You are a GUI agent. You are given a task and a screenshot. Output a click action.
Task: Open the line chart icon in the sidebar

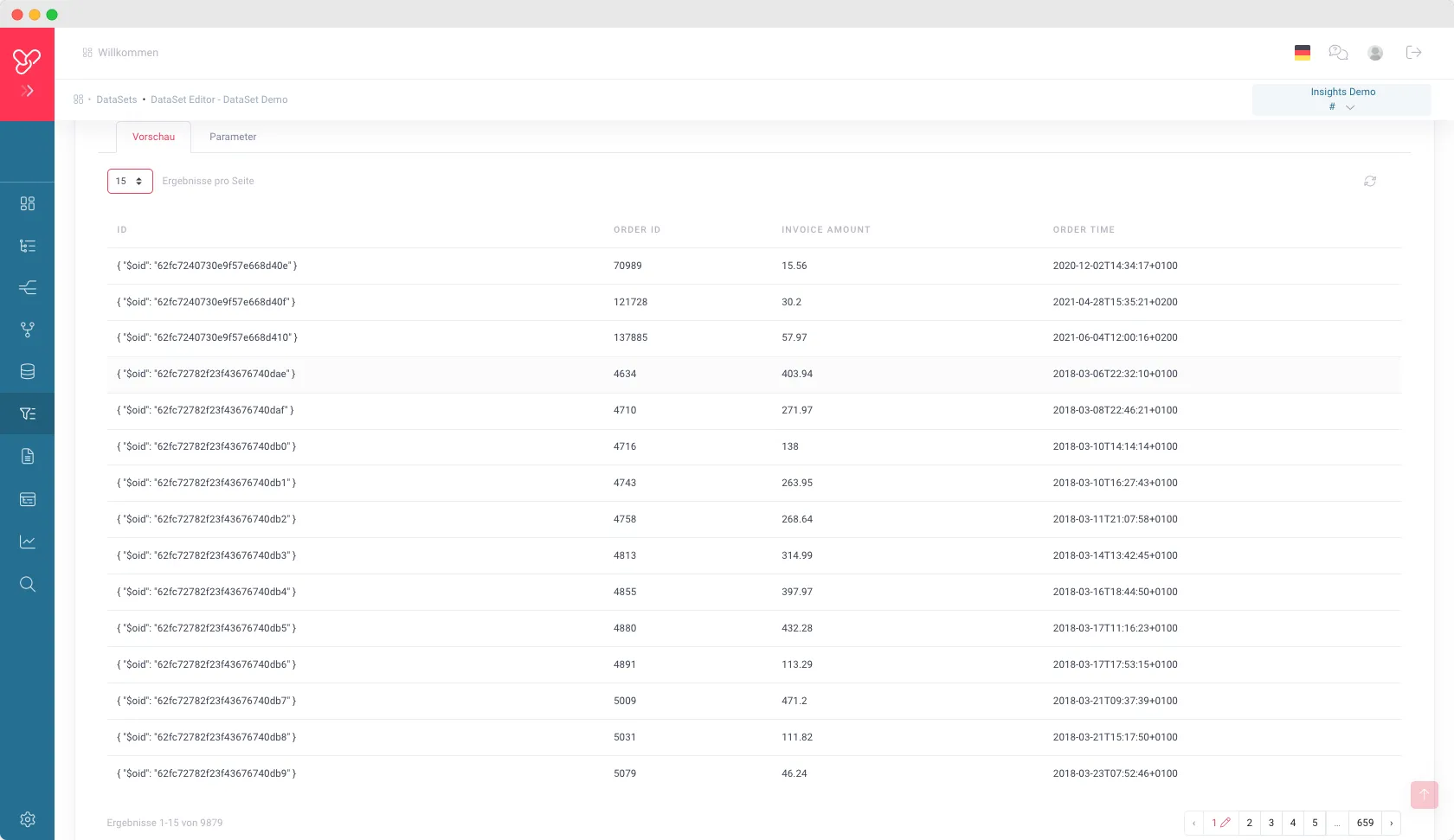[28, 542]
